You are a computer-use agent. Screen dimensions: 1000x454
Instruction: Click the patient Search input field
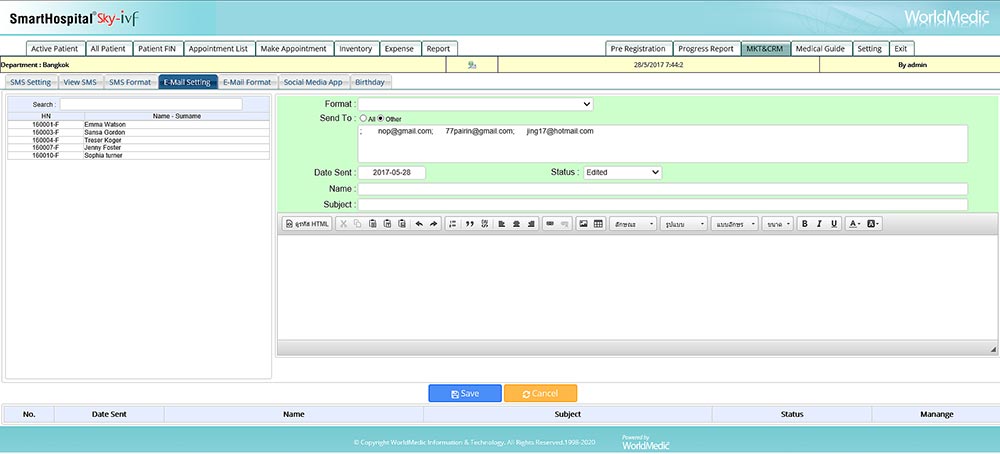point(150,104)
